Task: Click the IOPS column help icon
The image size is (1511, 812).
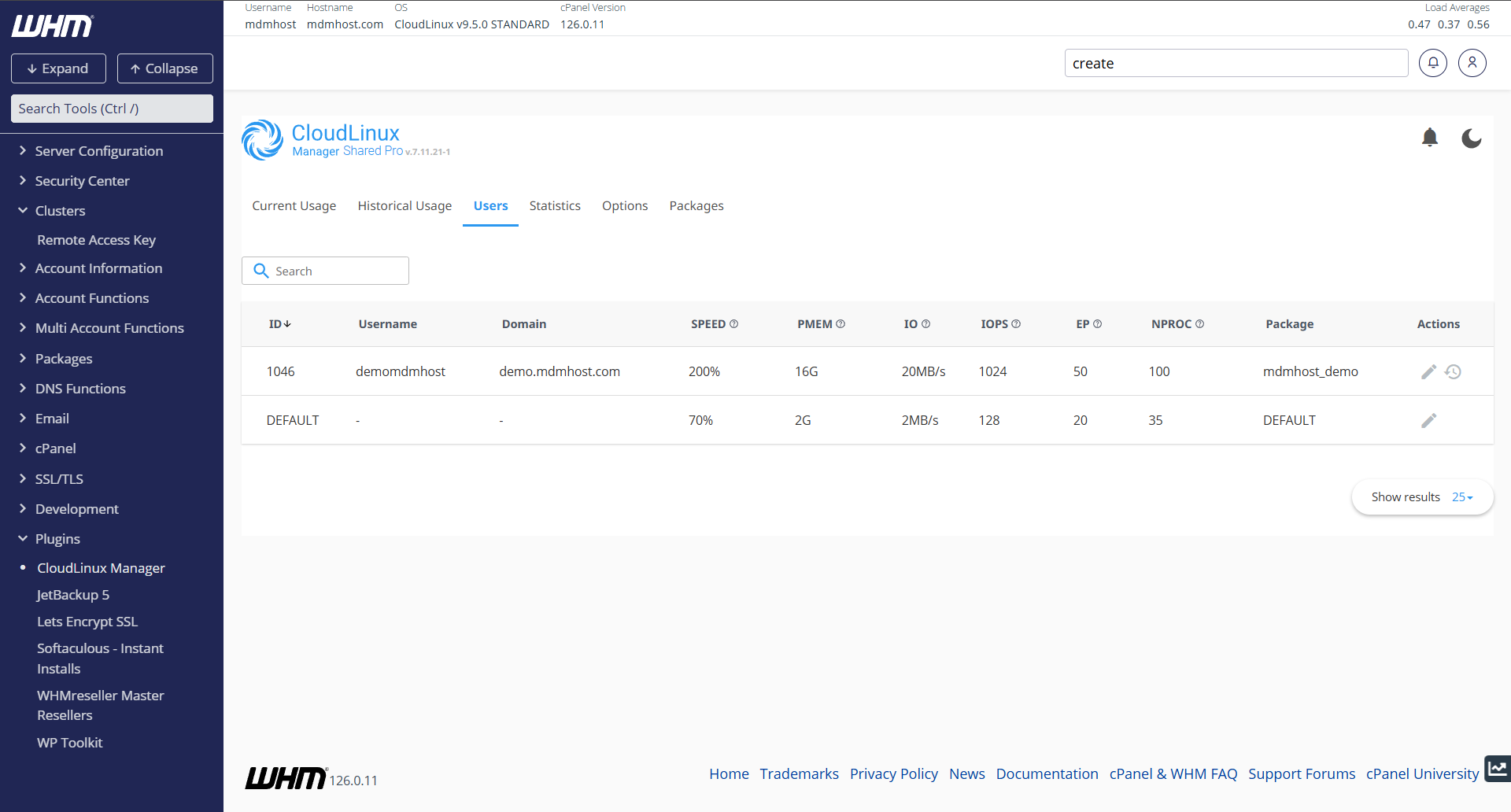Action: [1016, 324]
